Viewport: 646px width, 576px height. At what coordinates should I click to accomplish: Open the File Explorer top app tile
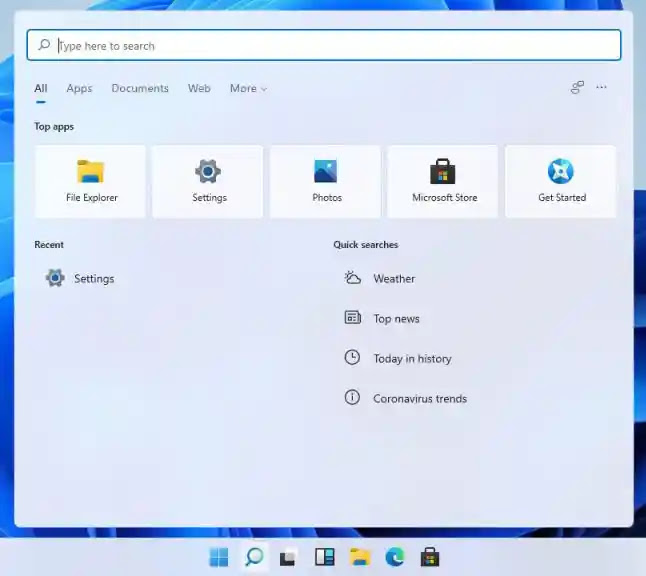tap(90, 181)
